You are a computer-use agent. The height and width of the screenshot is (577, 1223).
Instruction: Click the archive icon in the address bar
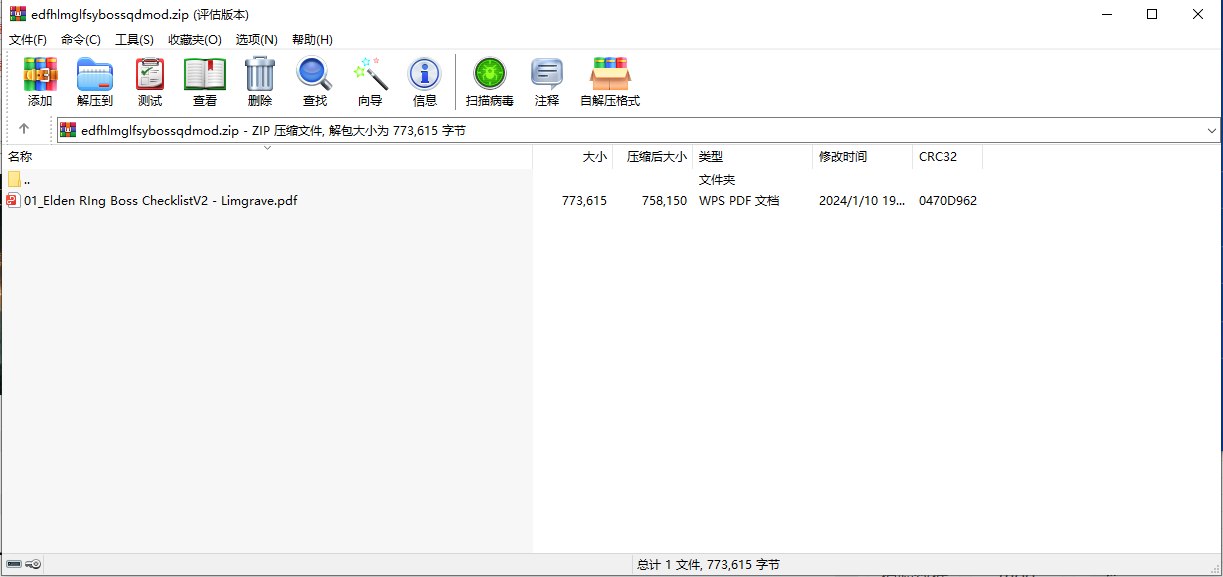pyautogui.click(x=68, y=130)
